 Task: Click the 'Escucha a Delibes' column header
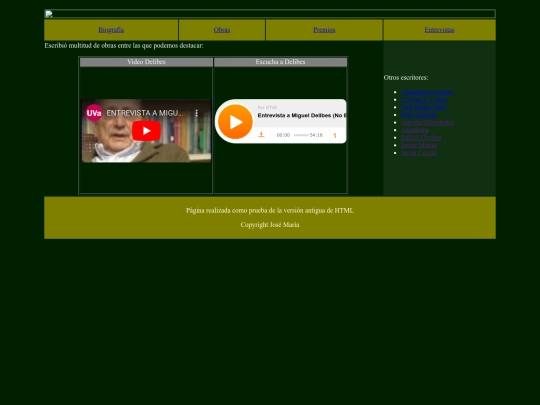coord(280,62)
